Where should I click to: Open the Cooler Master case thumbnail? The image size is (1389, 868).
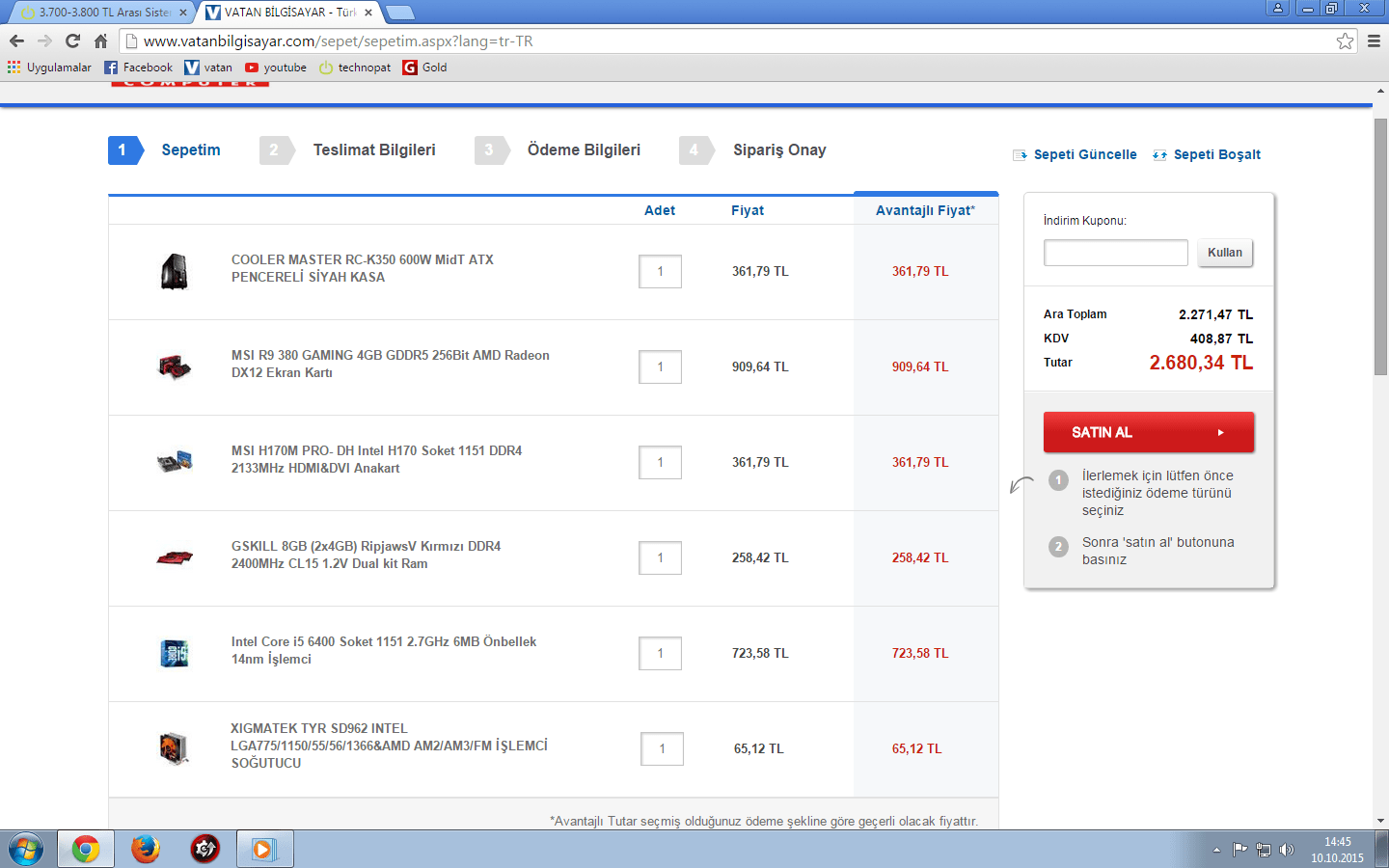coord(175,272)
